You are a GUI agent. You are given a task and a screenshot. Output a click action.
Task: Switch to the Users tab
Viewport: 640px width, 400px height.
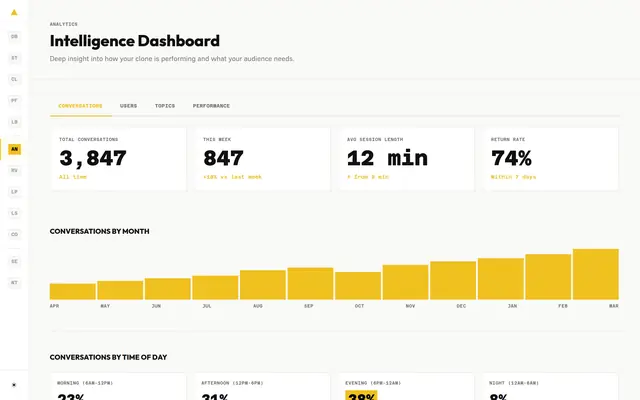(x=128, y=106)
